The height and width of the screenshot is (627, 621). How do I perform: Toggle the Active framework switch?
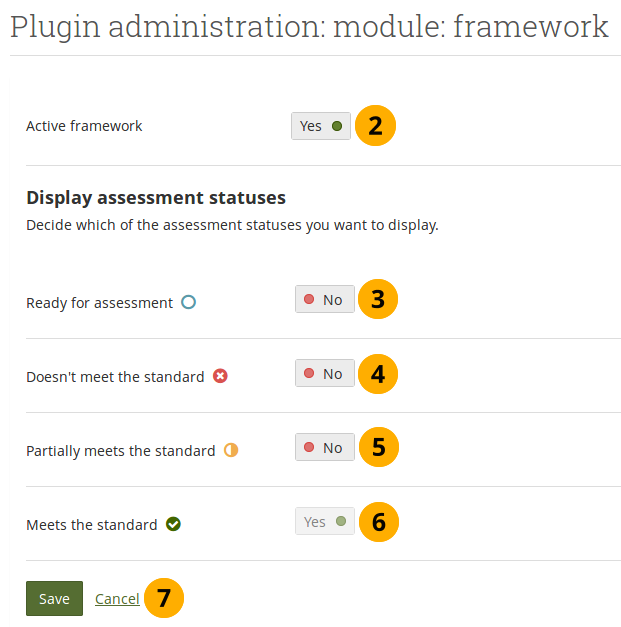pos(321,126)
